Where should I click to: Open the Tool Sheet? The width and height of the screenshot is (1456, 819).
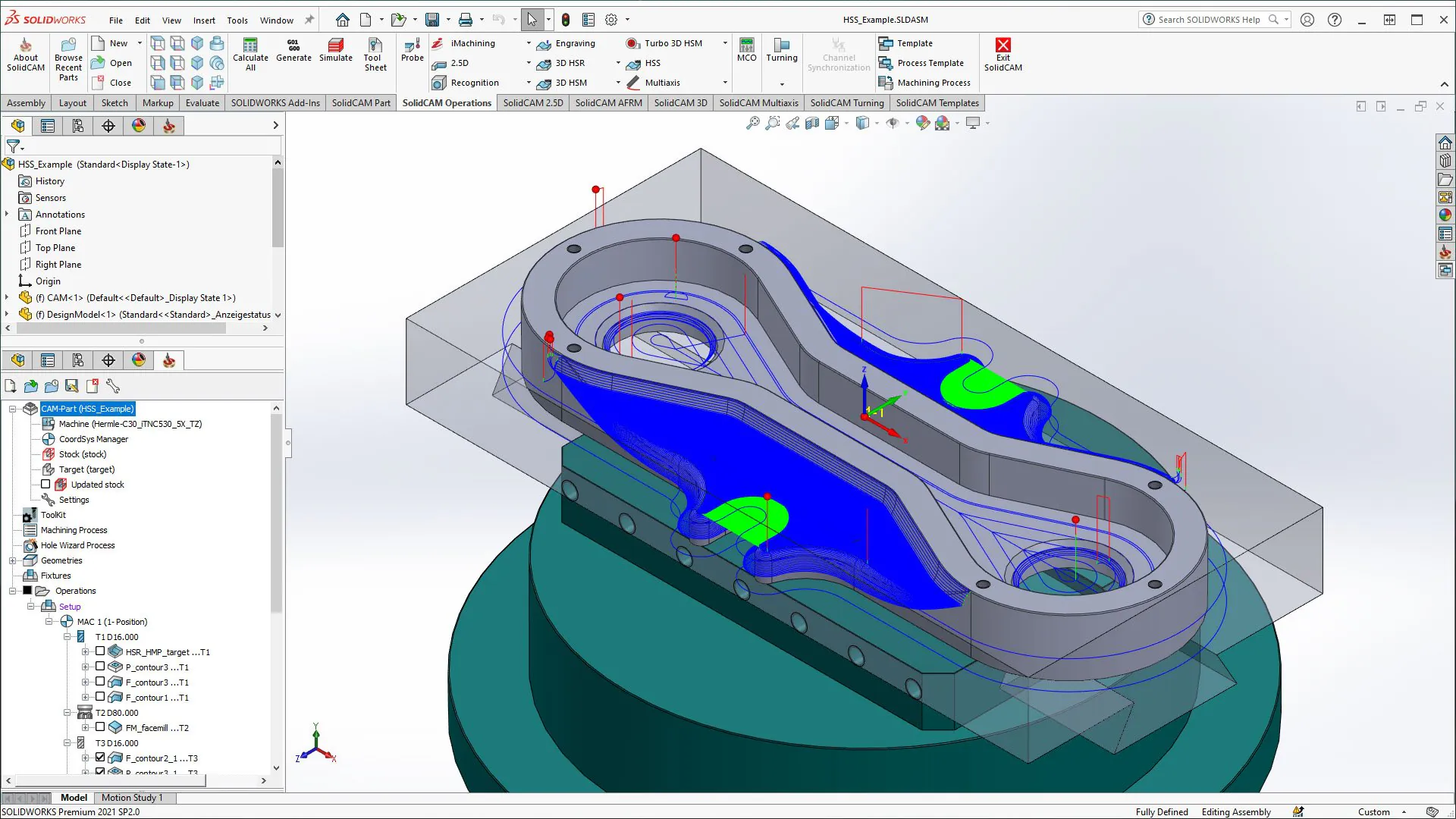(375, 45)
